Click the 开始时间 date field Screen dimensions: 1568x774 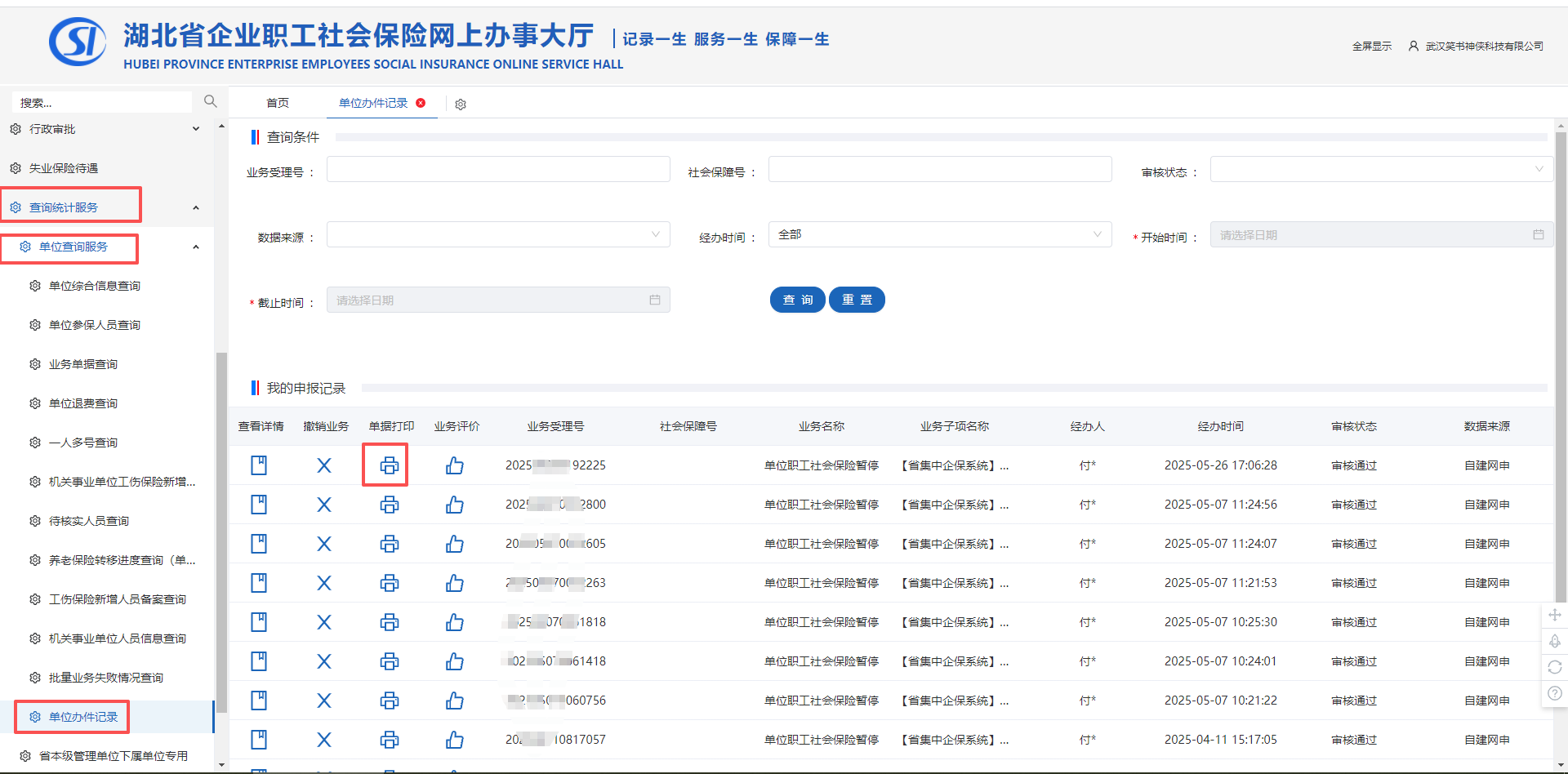tap(1381, 235)
